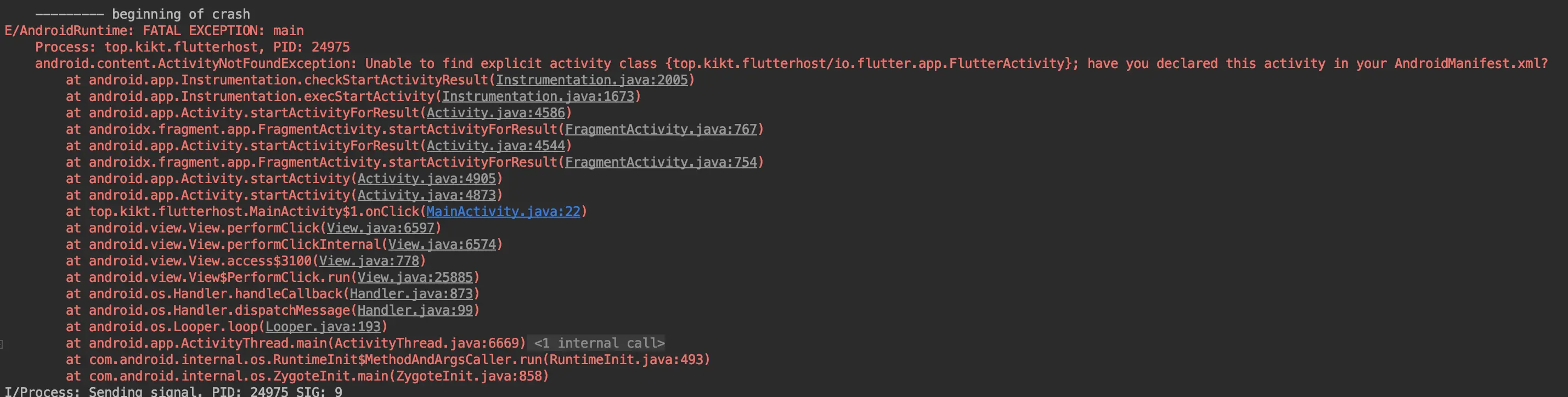This screenshot has height=397, width=1568.
Task: Open the MainActivity.java:22 link
Action: click(x=503, y=212)
